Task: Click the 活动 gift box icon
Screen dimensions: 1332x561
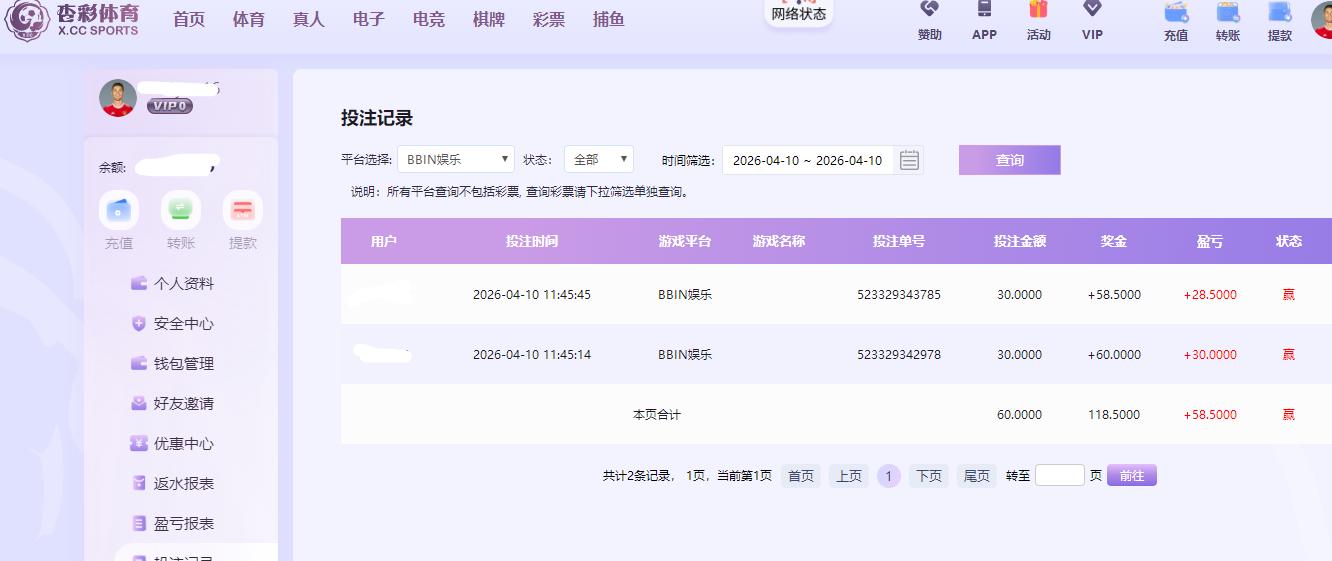Action: point(1038,10)
